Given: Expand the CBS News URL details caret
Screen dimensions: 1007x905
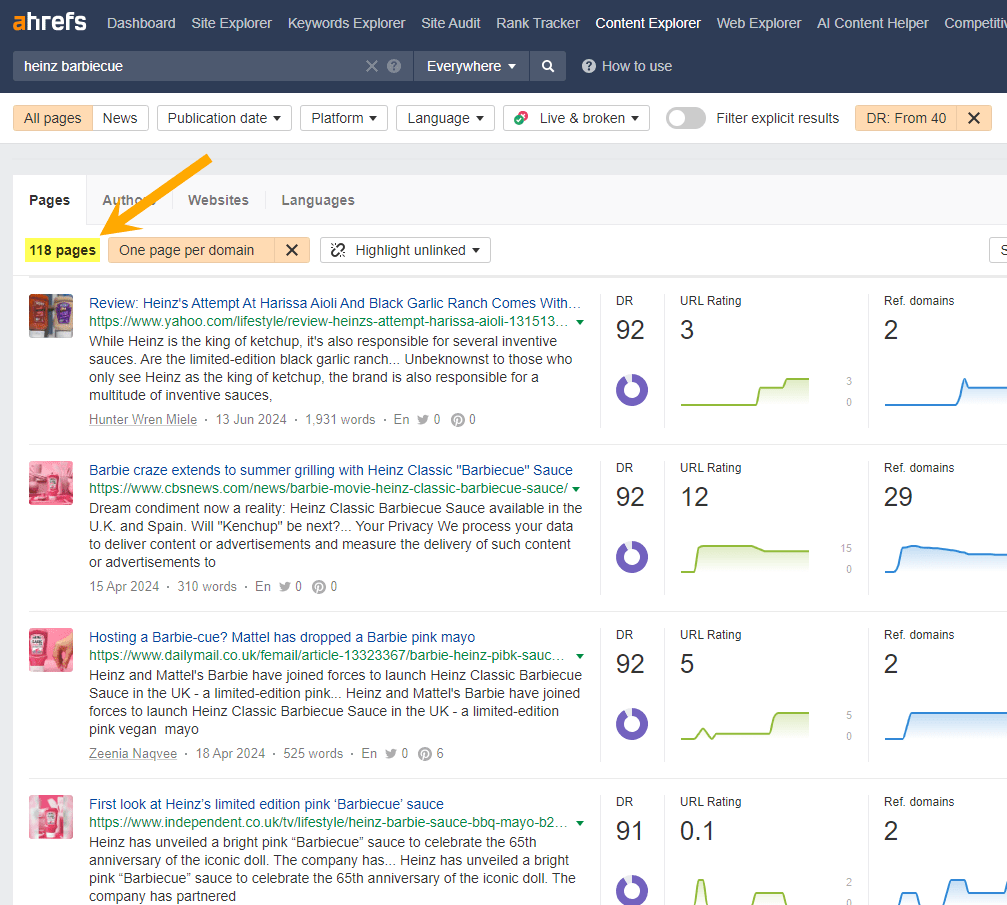Looking at the screenshot, I should (x=579, y=490).
